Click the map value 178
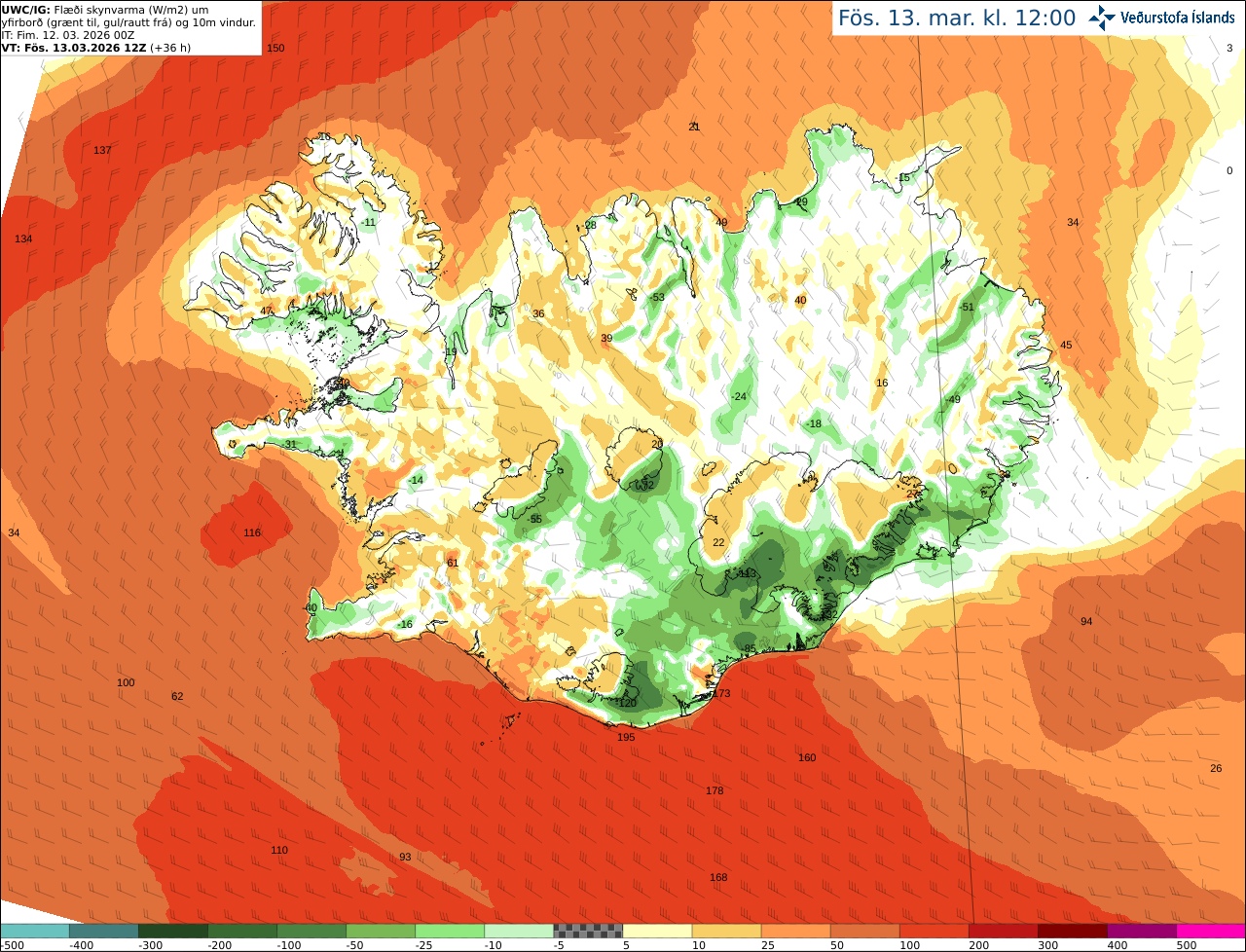The width and height of the screenshot is (1246, 952). pyautogui.click(x=715, y=790)
